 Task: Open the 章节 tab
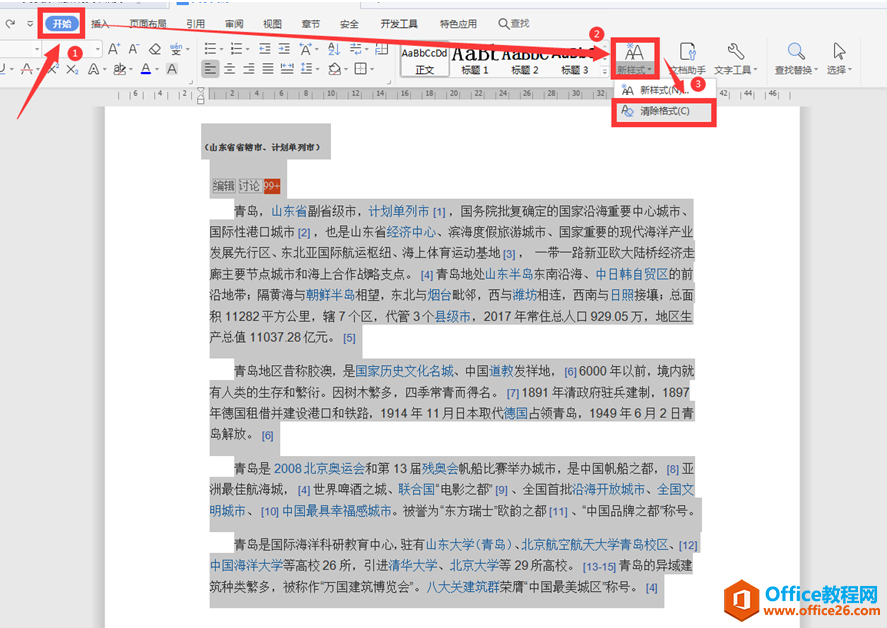[x=311, y=24]
